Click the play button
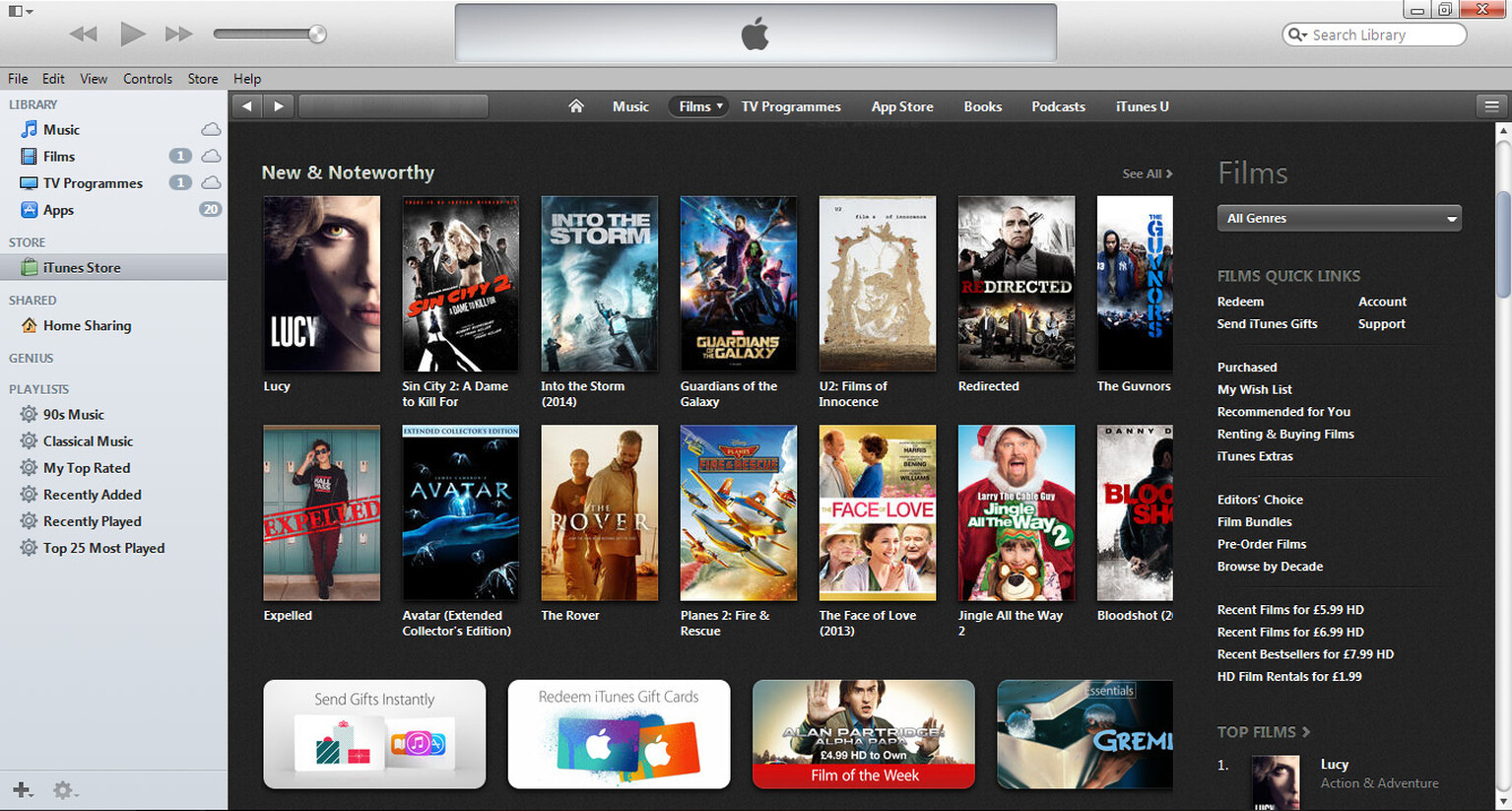Screen dimensions: 1512x811 point(132,34)
